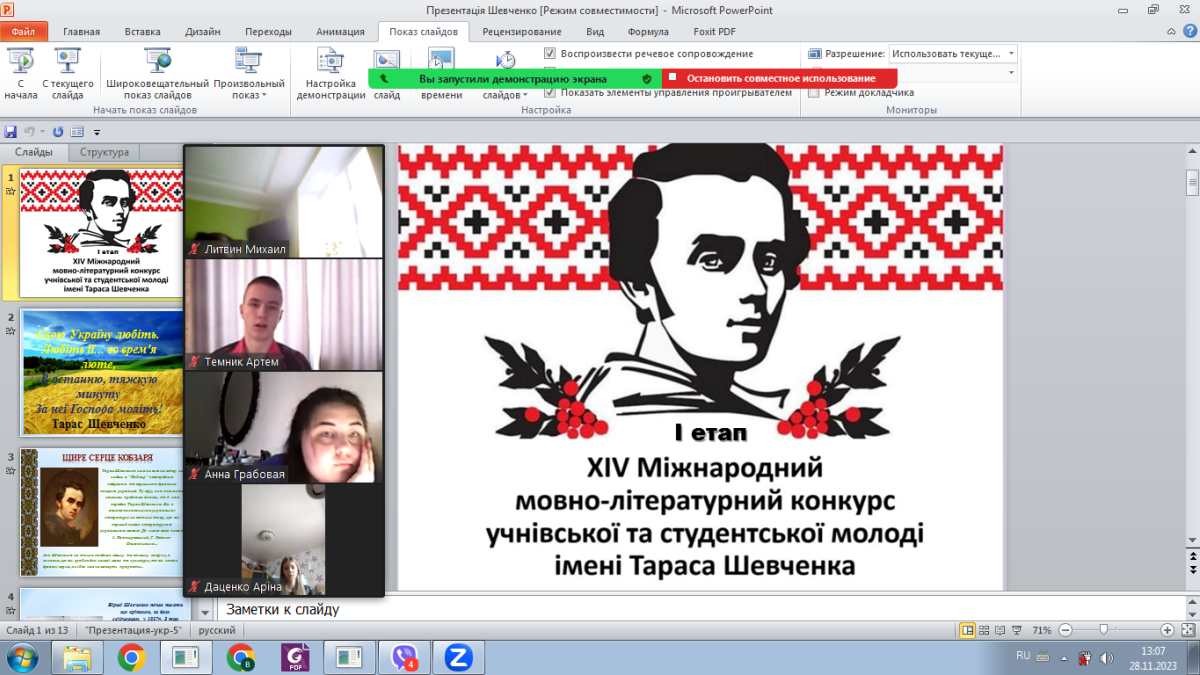The width and height of the screenshot is (1200, 675).
Task: Switch to 'Структура' outline pane tab
Action: [105, 153]
